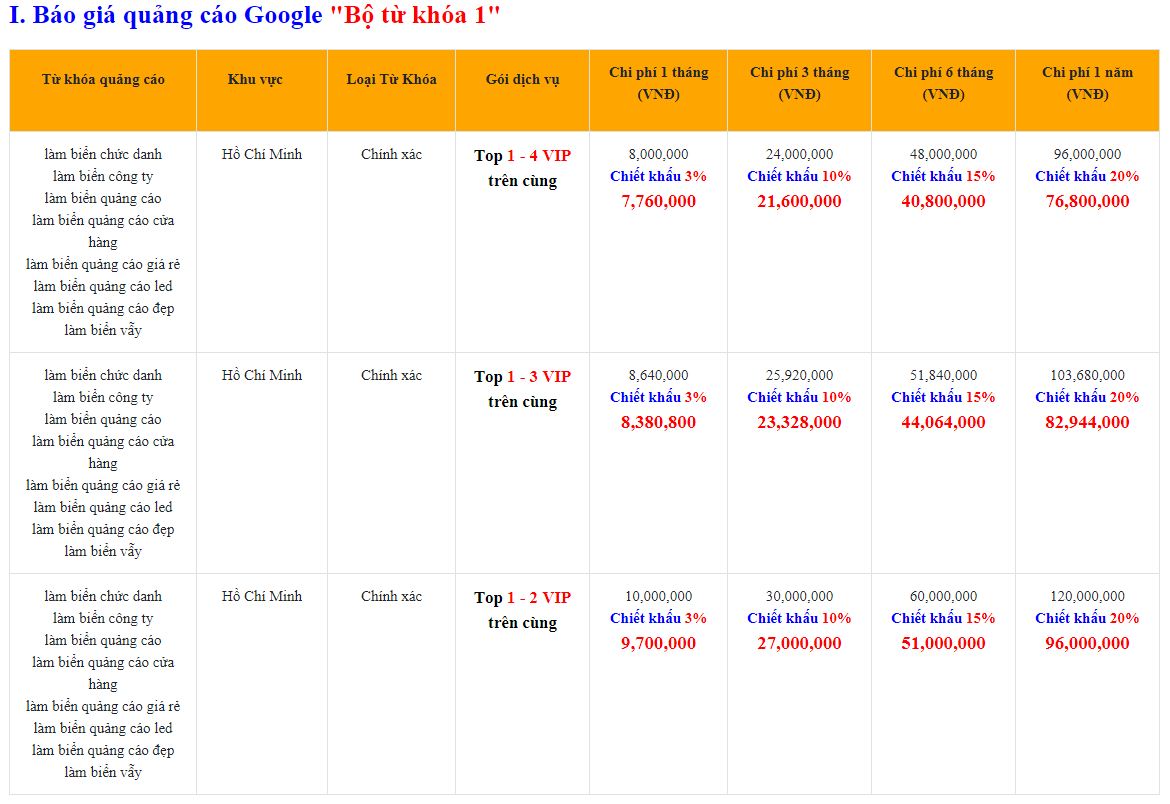This screenshot has width=1170, height=804.
Task: Click the "Bộ từ khóa 1" red heading text
Action: (414, 16)
